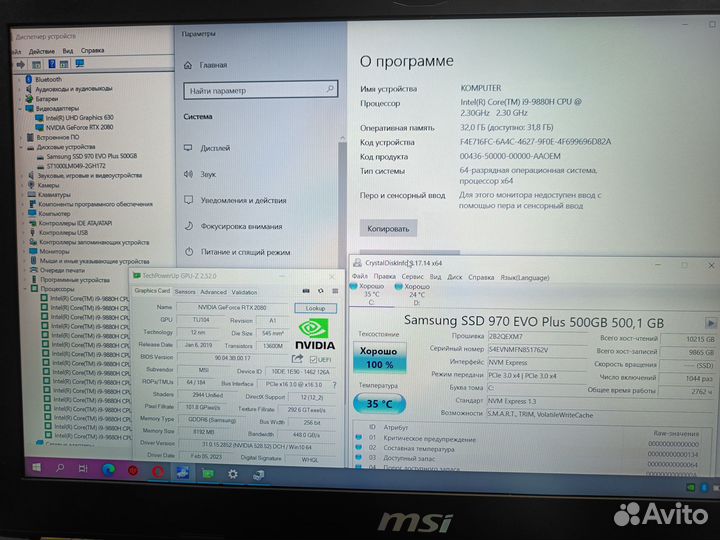The height and width of the screenshot is (540, 720).
Task: Click the Копировать button
Action: click(388, 229)
